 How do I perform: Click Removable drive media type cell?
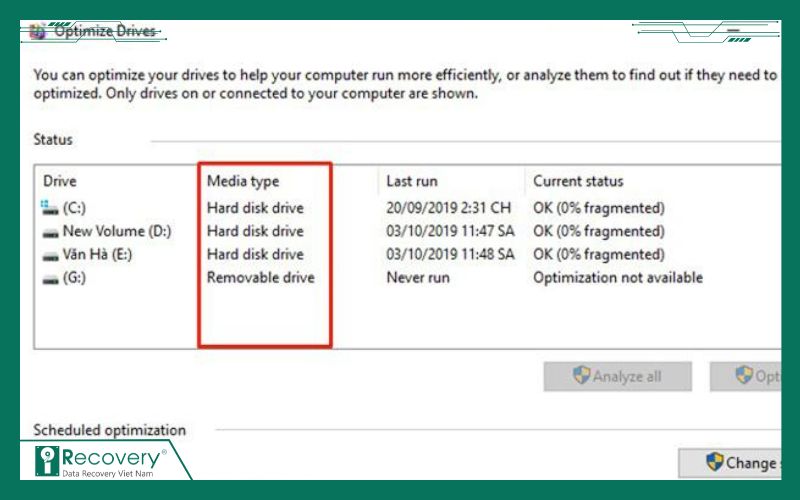coord(260,278)
